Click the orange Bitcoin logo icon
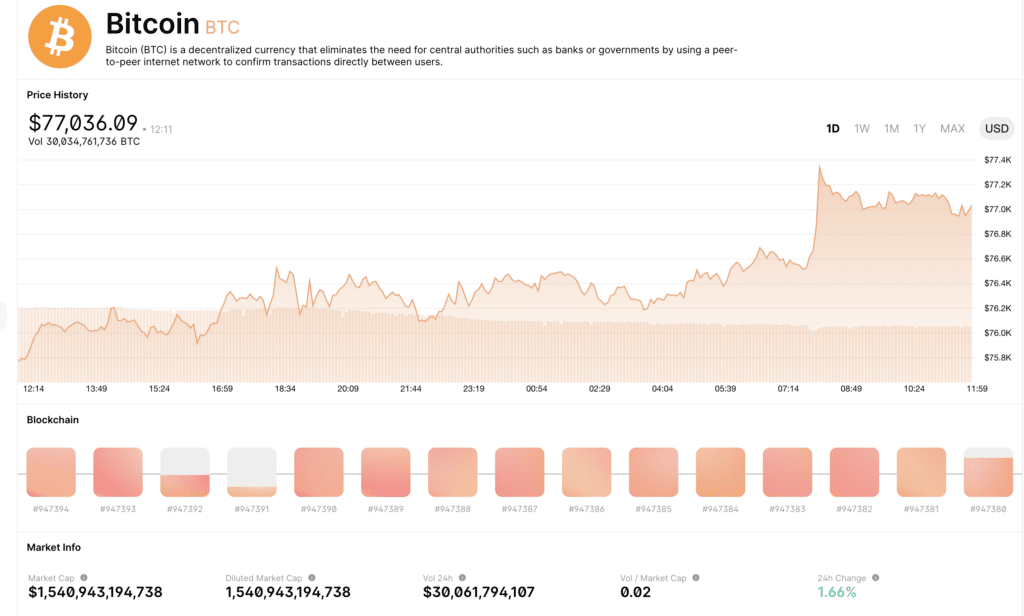1024x616 pixels. click(60, 37)
